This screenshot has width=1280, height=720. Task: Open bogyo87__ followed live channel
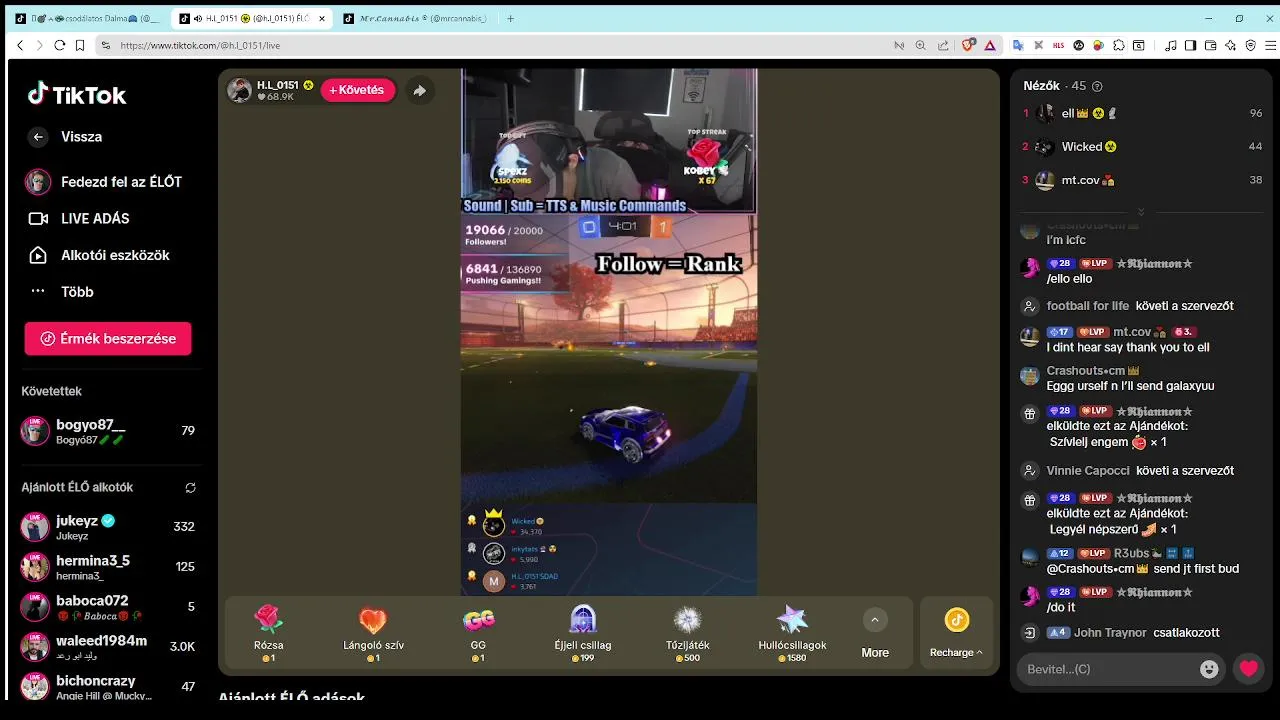click(108, 431)
